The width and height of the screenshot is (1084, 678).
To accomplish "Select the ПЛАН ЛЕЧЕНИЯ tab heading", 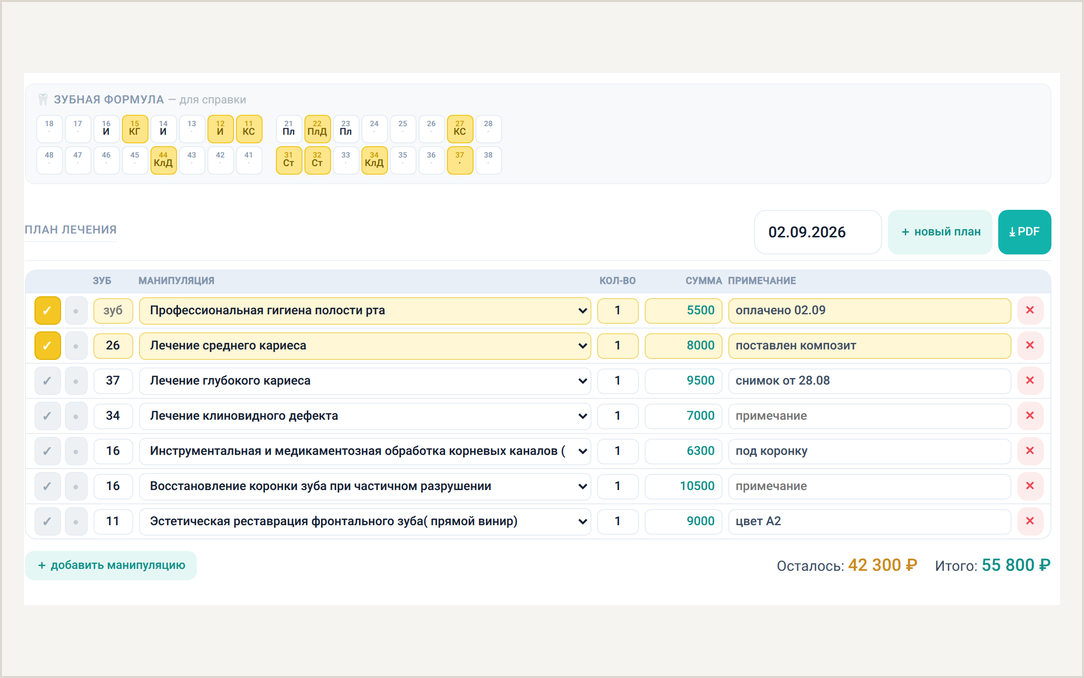I will (71, 230).
